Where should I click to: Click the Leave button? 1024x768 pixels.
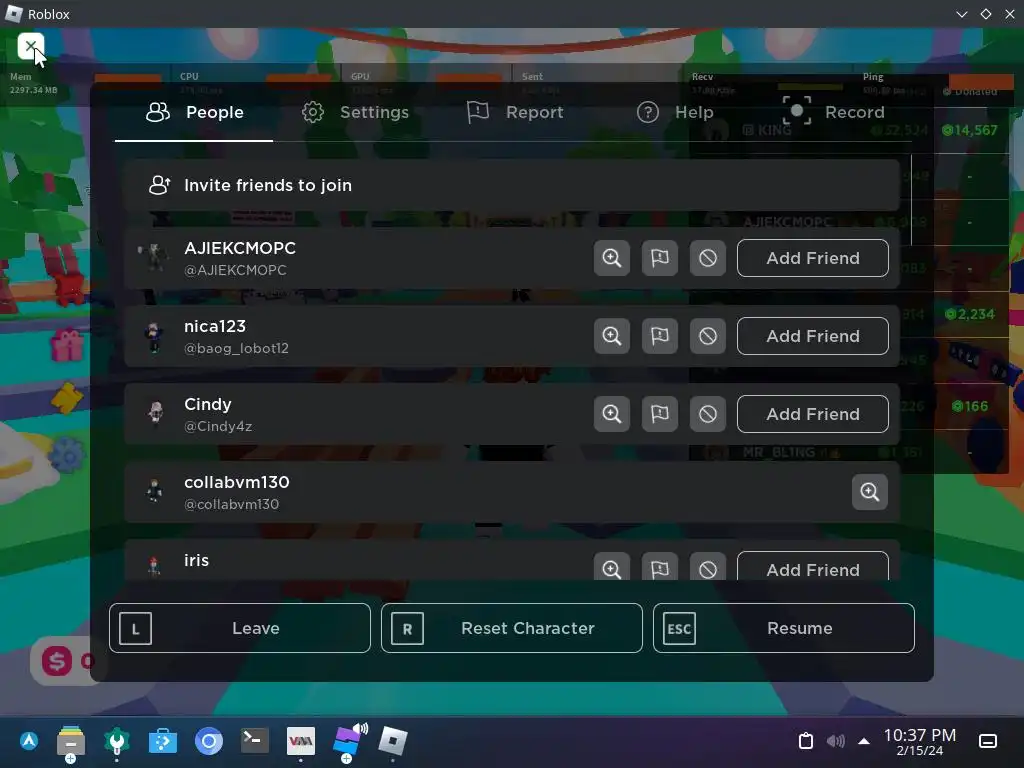pyautogui.click(x=240, y=628)
